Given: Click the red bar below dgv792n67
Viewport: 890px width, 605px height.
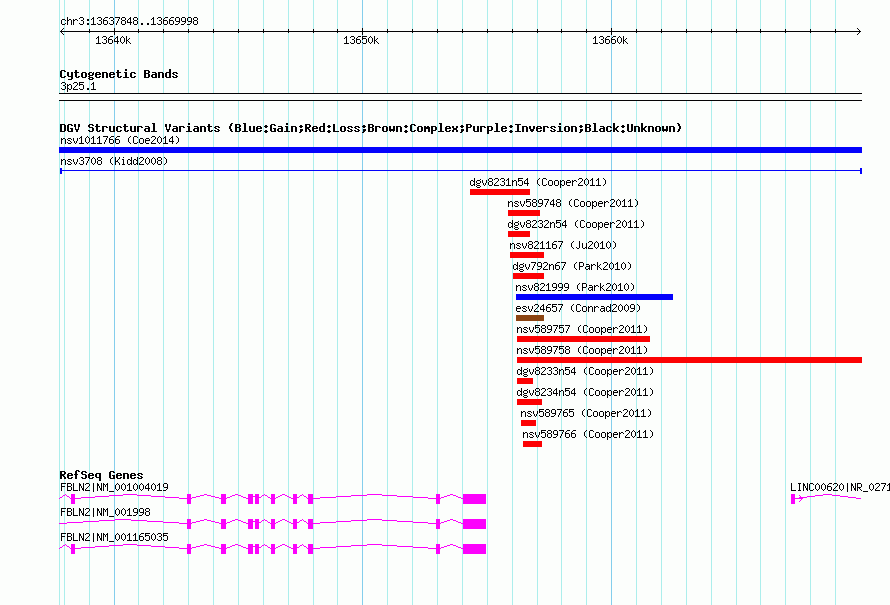Looking at the screenshot, I should pyautogui.click(x=528, y=276).
